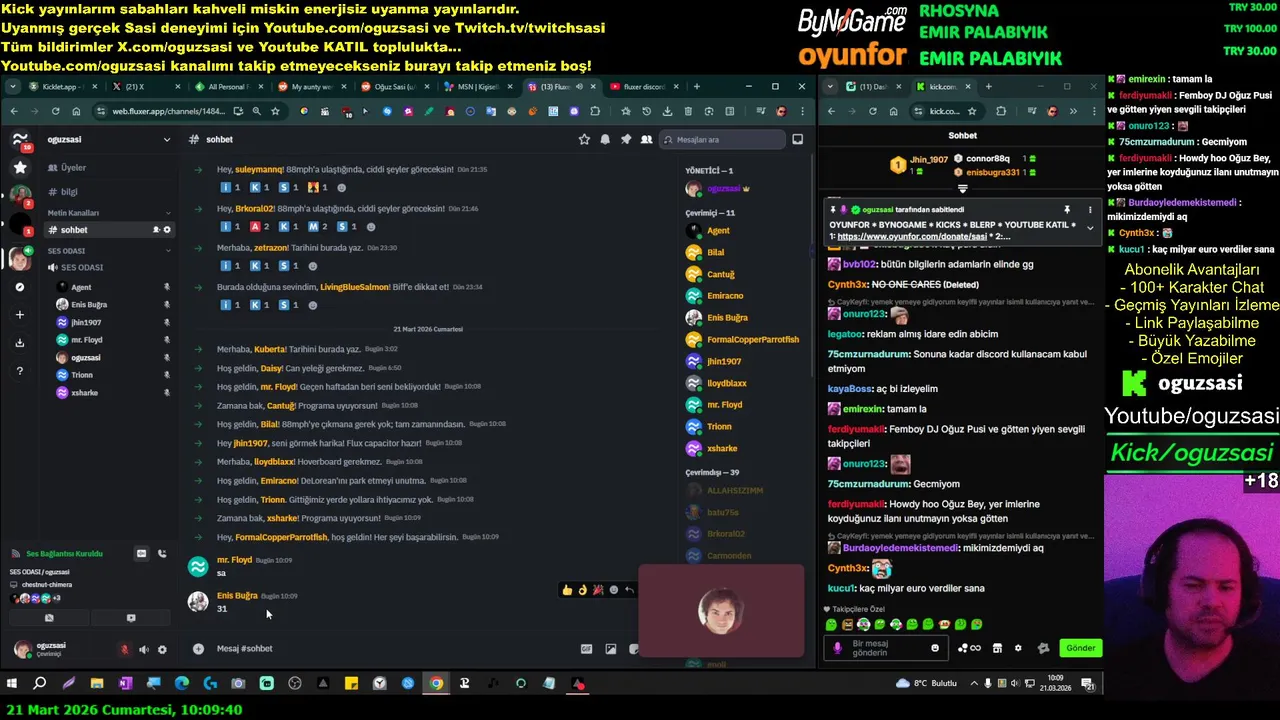Toggle member list icon in header
The width and height of the screenshot is (1280, 720).
coord(647,140)
